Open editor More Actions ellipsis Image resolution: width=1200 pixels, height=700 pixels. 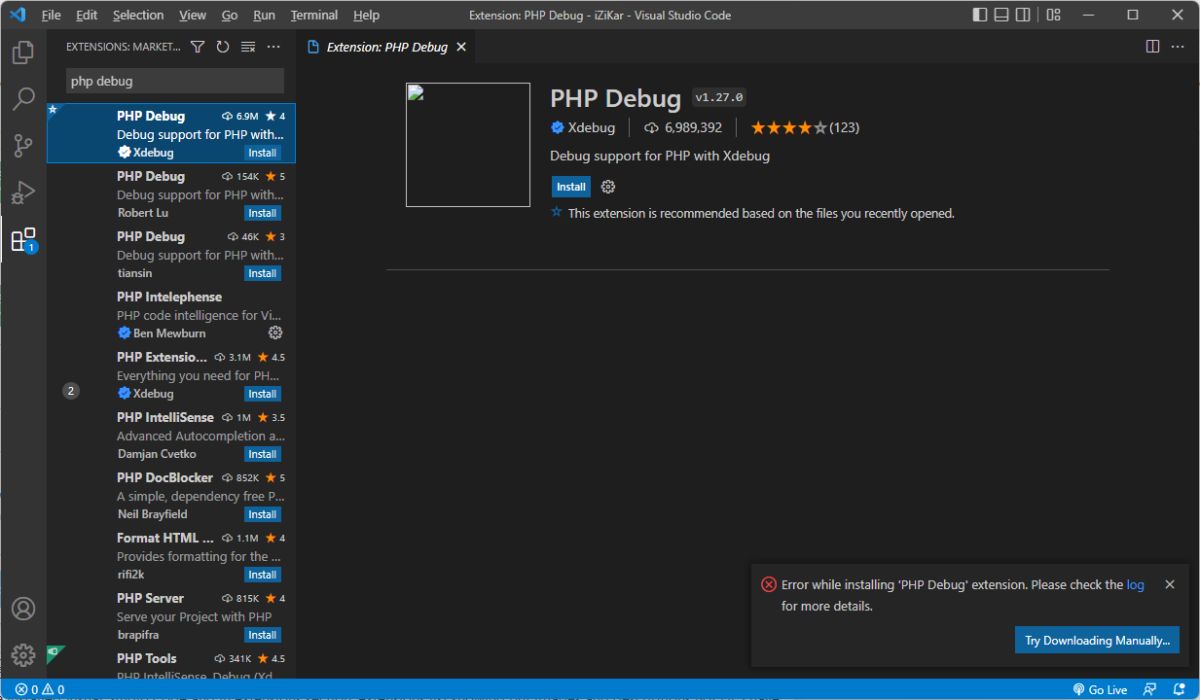1178,47
